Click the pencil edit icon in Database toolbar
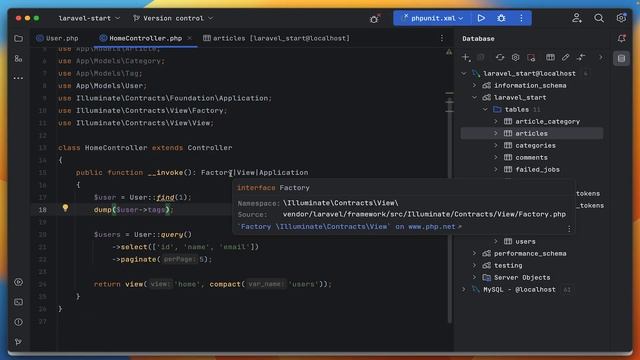The width and height of the screenshot is (640, 360). [x=565, y=58]
